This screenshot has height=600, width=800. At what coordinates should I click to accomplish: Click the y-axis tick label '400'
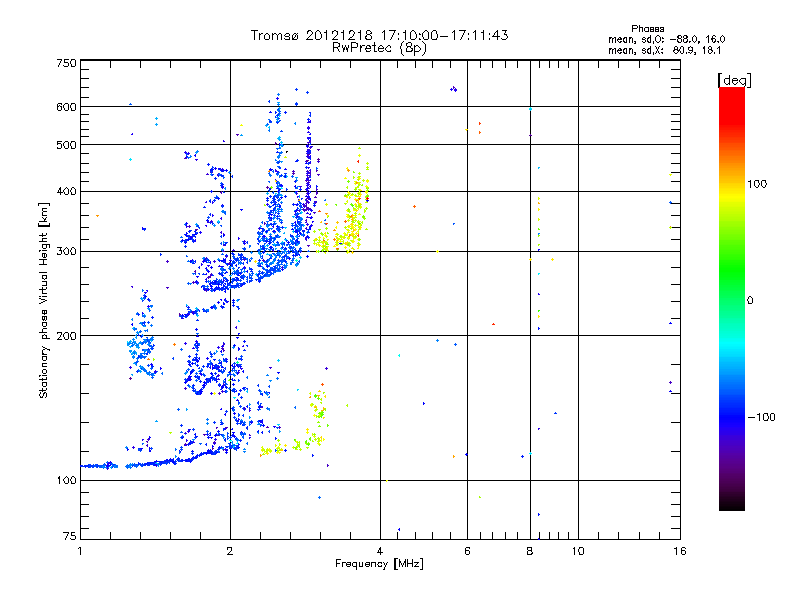click(x=66, y=191)
